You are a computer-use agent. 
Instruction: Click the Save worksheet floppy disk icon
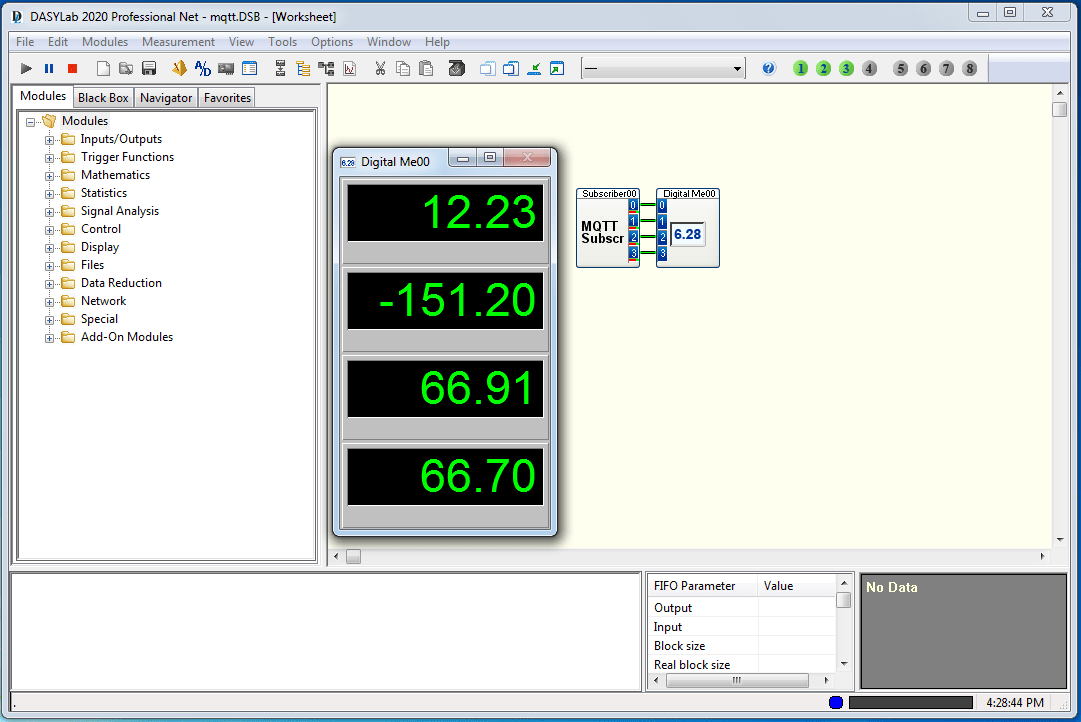click(x=149, y=69)
